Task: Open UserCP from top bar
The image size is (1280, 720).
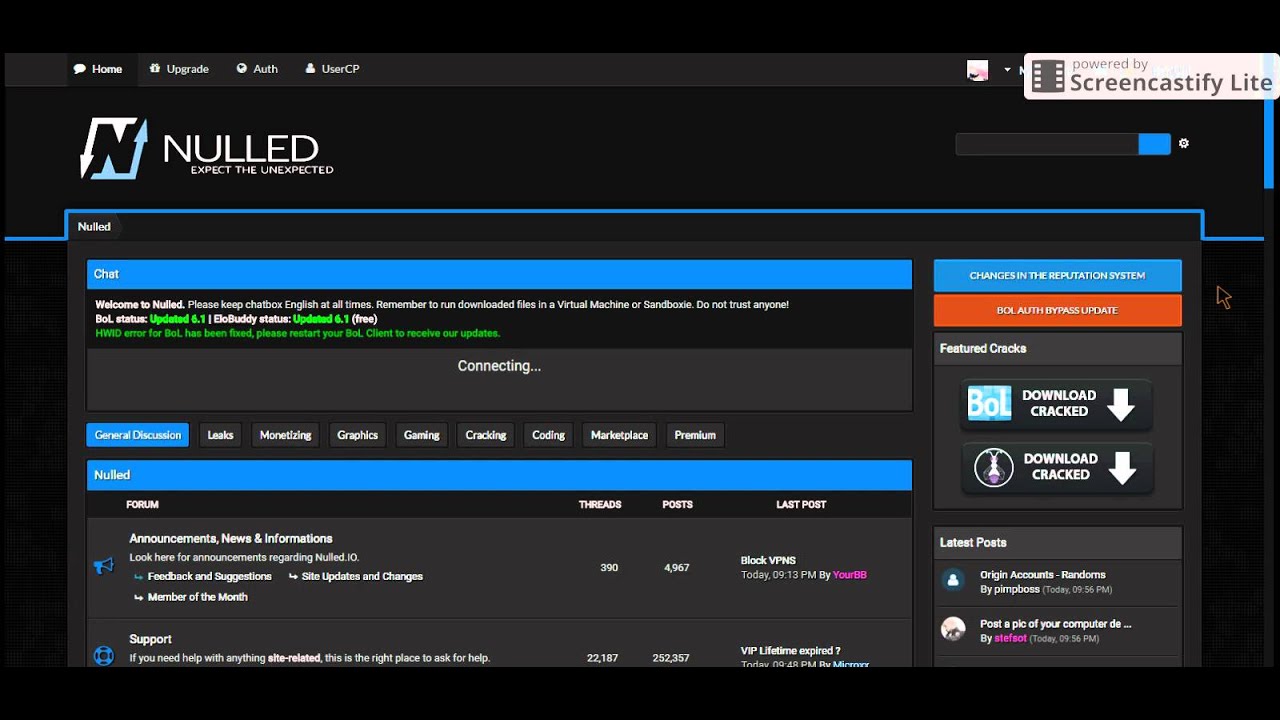Action: pos(332,69)
